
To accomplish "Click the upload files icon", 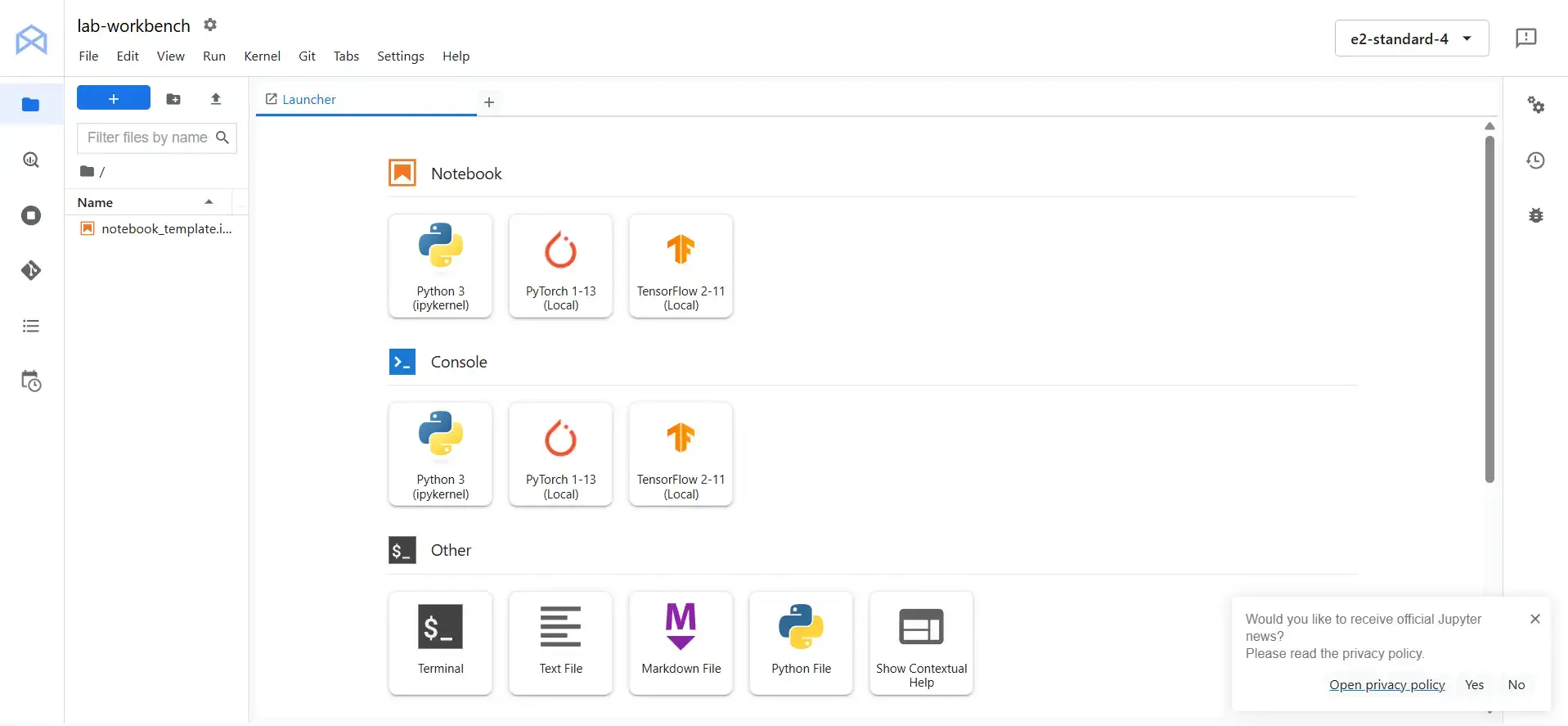I will (216, 99).
